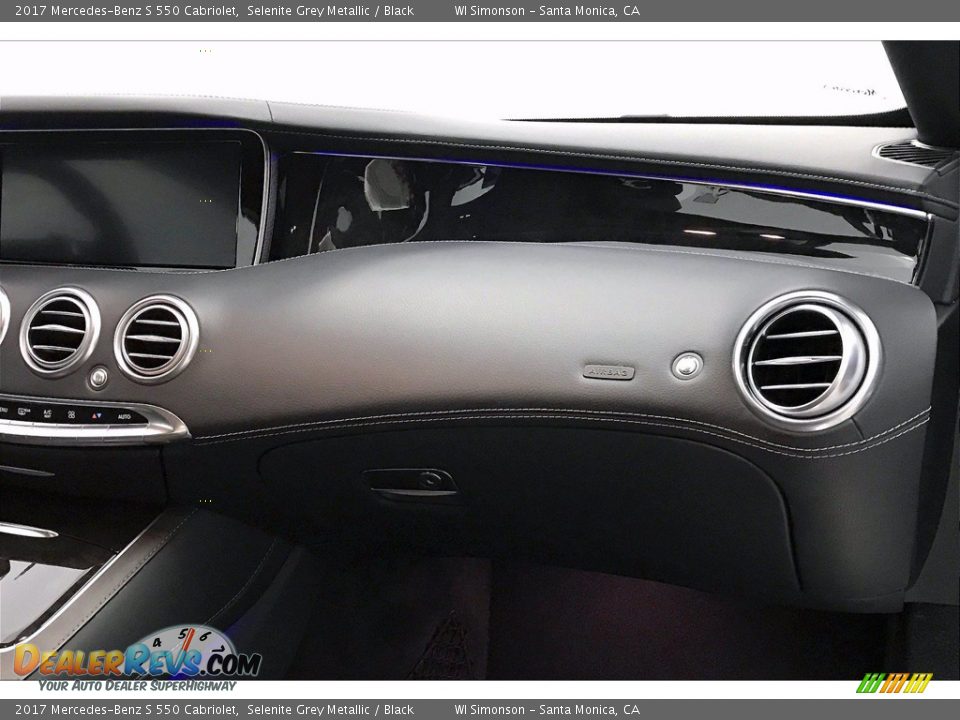Tap the rear window defrost icon button
The height and width of the screenshot is (720, 960).
point(23,411)
